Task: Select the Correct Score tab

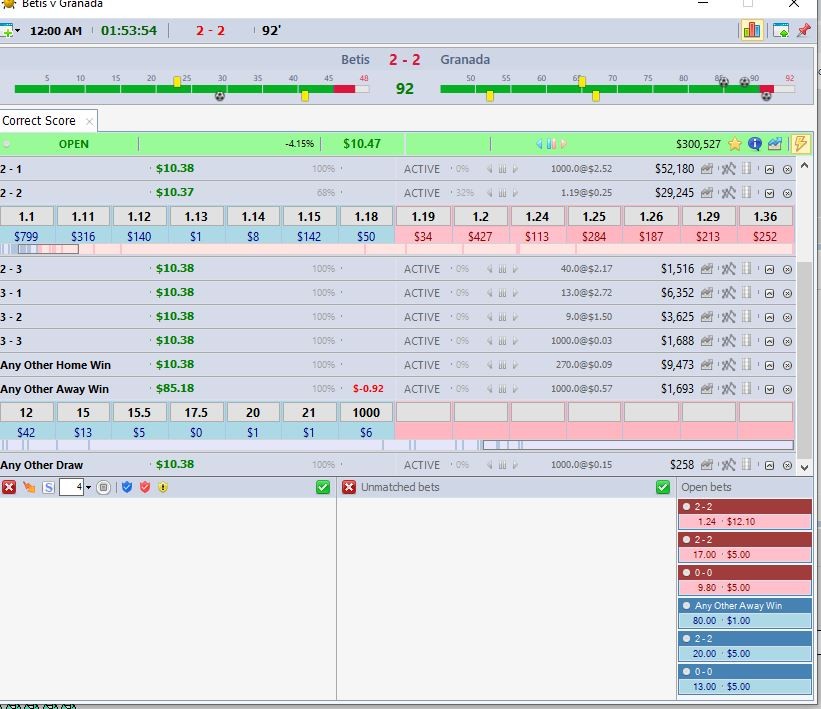Action: click(x=39, y=121)
